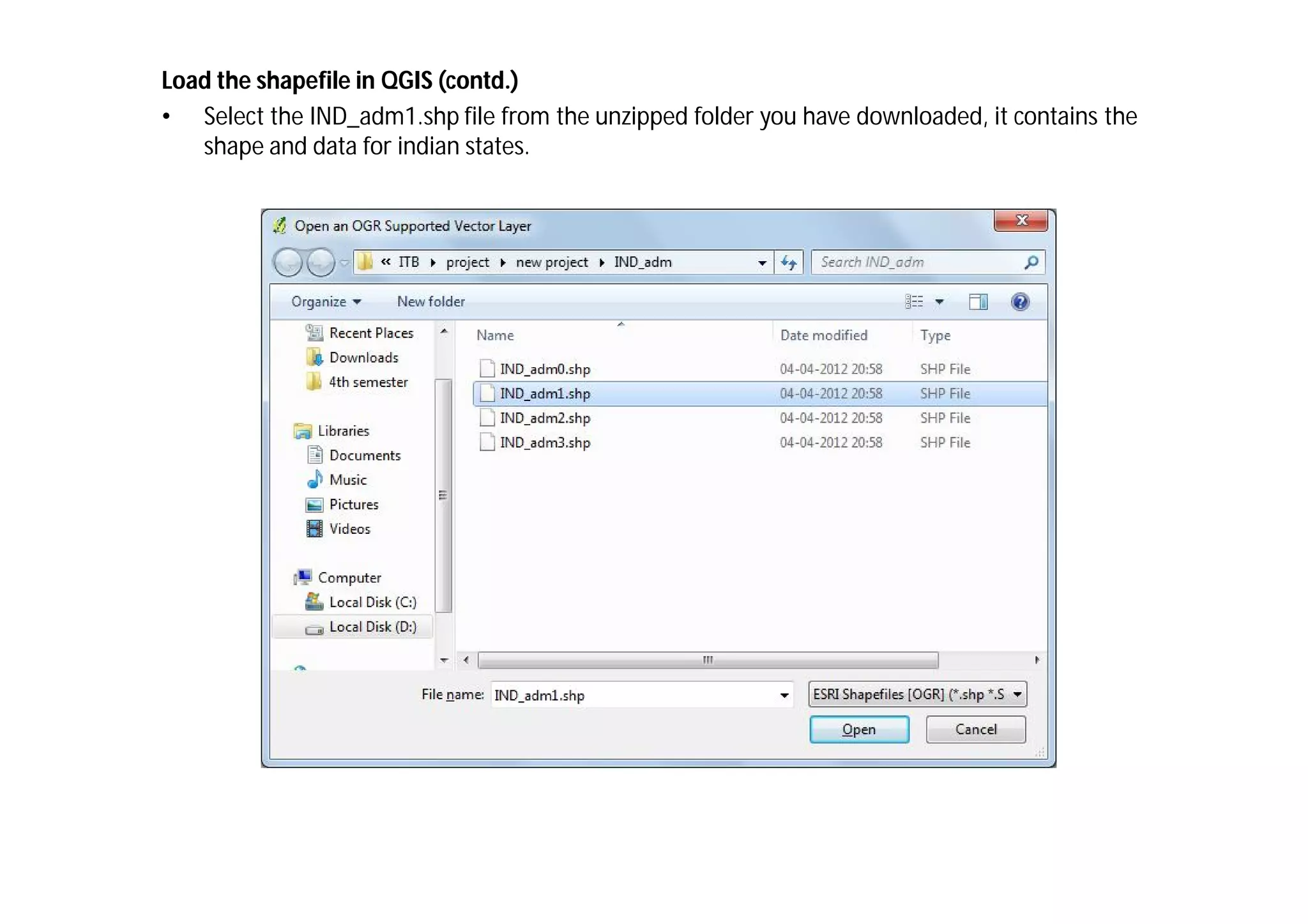Click the Cancel button
The width and height of the screenshot is (1308, 924).
[975, 729]
